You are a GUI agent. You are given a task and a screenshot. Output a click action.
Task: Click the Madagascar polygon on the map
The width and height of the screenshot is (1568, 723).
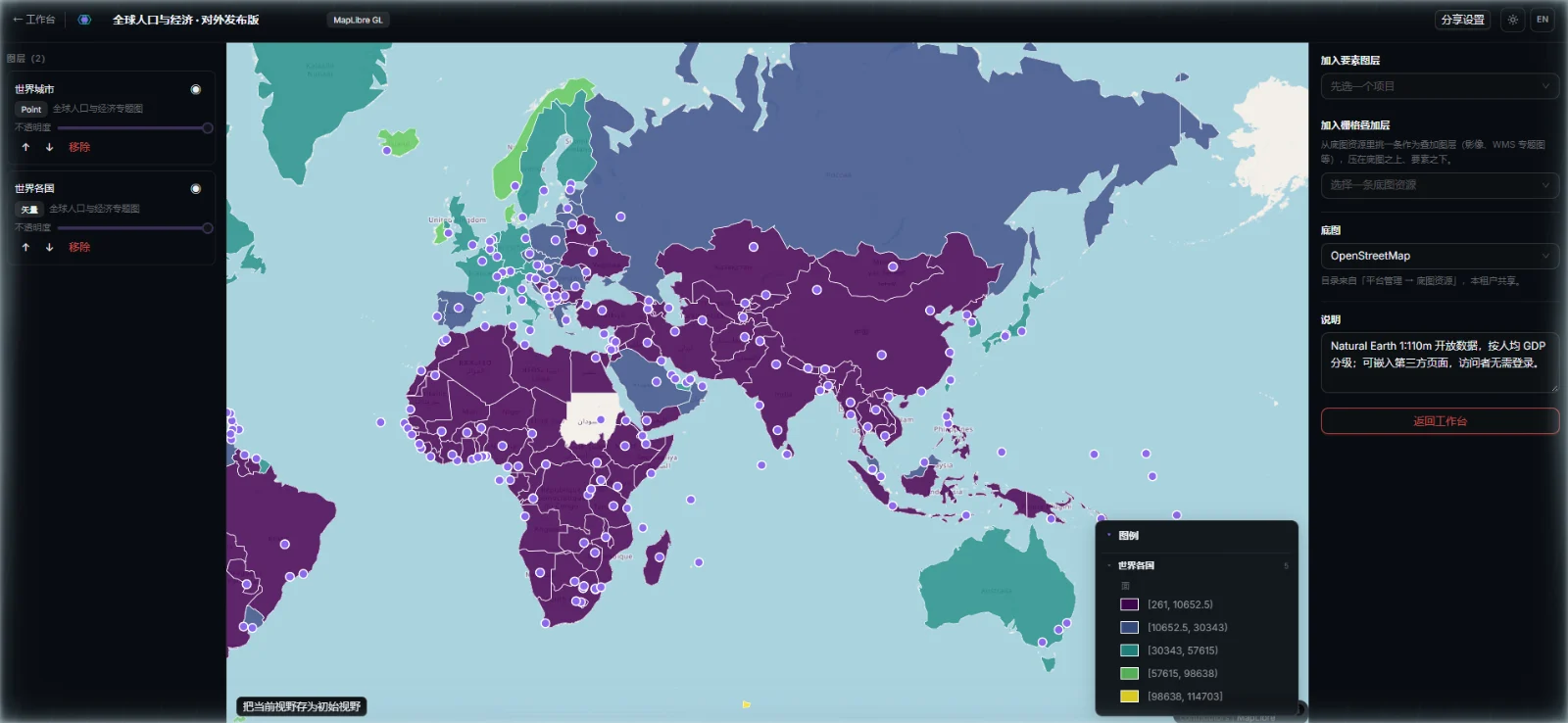(661, 556)
